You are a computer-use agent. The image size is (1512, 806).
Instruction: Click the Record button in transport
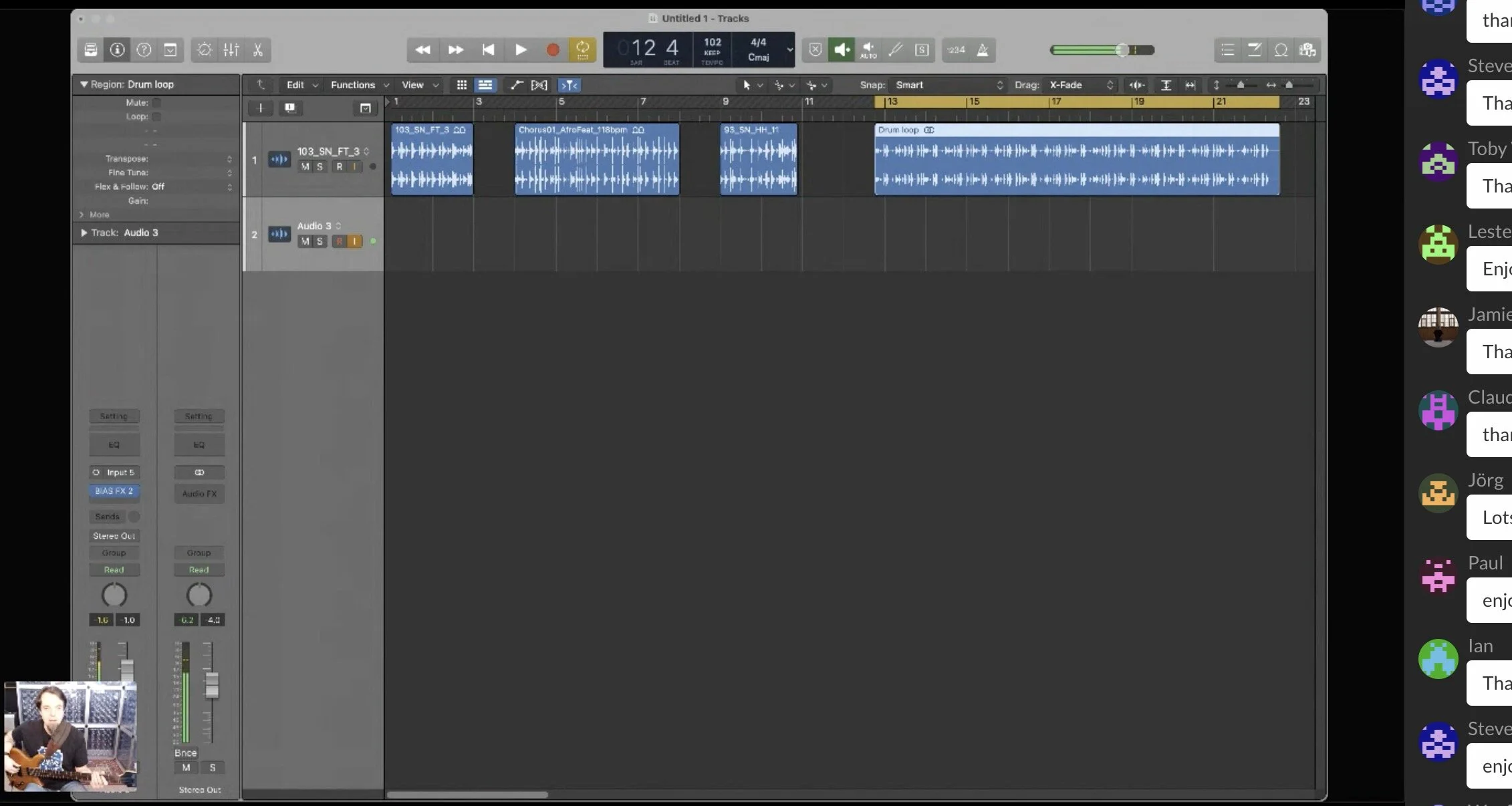(x=552, y=50)
